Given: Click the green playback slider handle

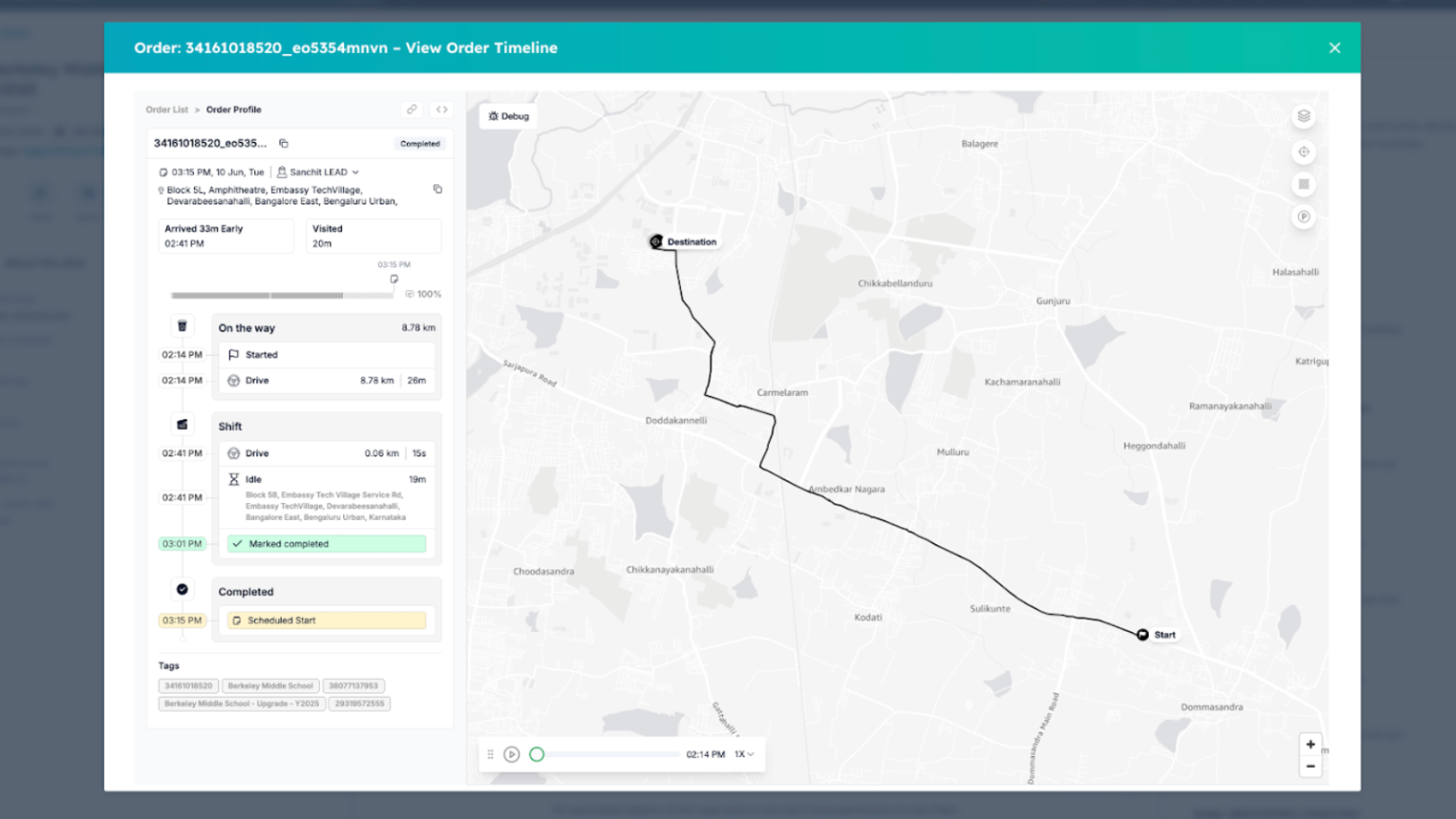Looking at the screenshot, I should (537, 754).
